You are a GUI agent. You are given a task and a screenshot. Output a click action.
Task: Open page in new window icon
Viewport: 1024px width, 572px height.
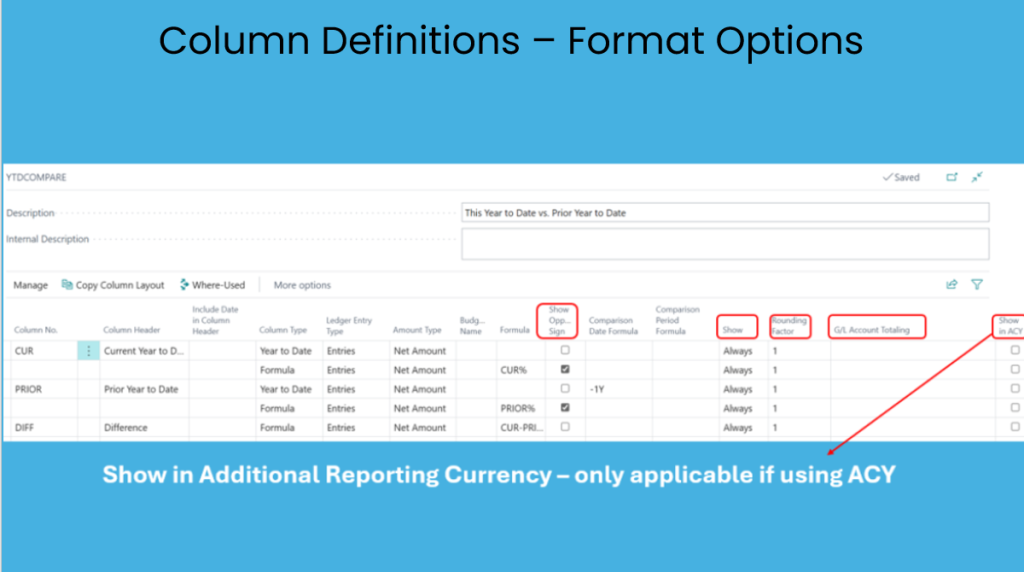(x=952, y=177)
